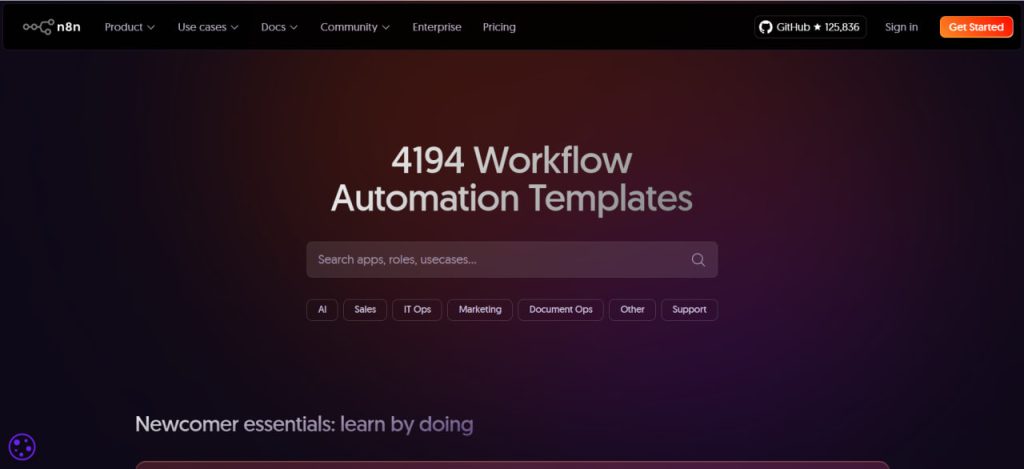The height and width of the screenshot is (469, 1024).
Task: Filter templates by the Other category
Action: 632,310
